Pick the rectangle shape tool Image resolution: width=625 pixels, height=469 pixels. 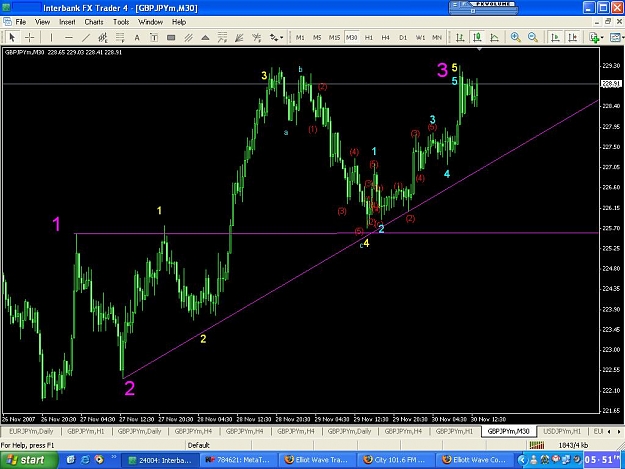171,37
